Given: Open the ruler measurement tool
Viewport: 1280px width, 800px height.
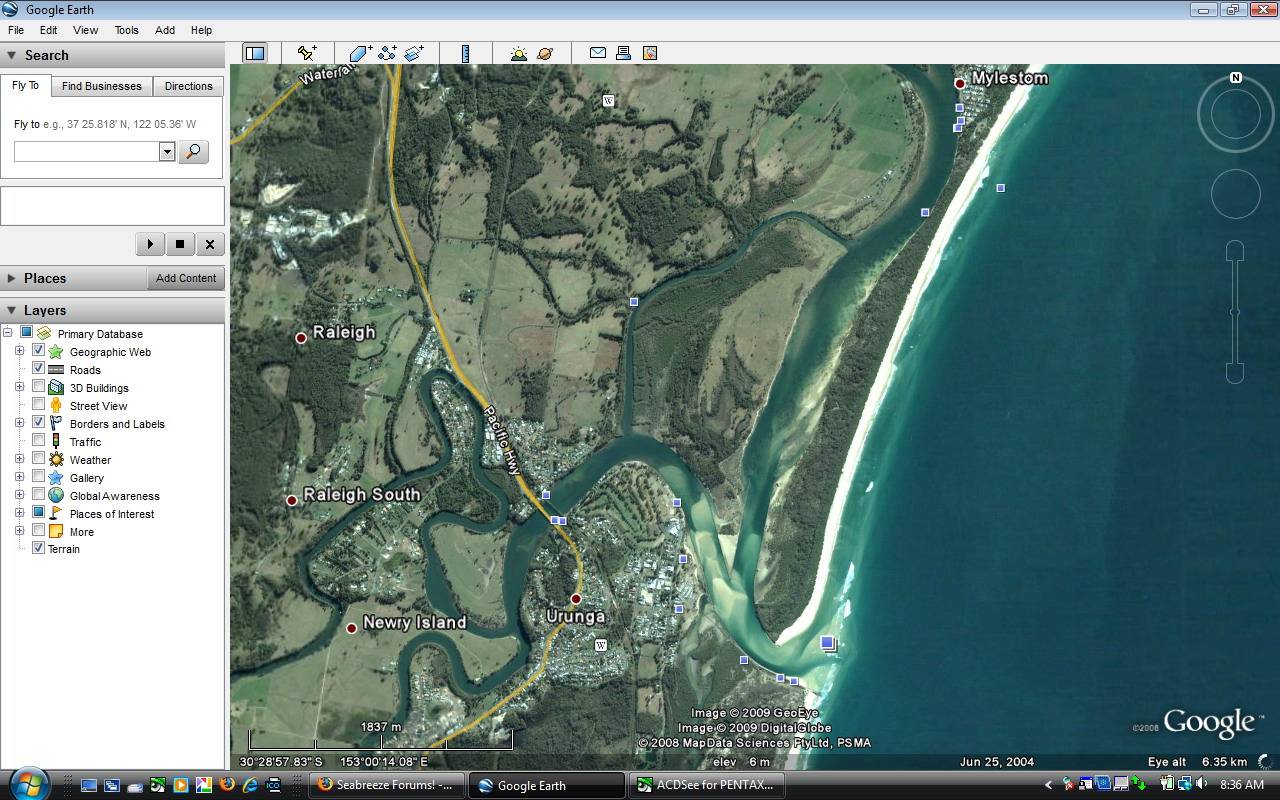Looking at the screenshot, I should (x=465, y=53).
